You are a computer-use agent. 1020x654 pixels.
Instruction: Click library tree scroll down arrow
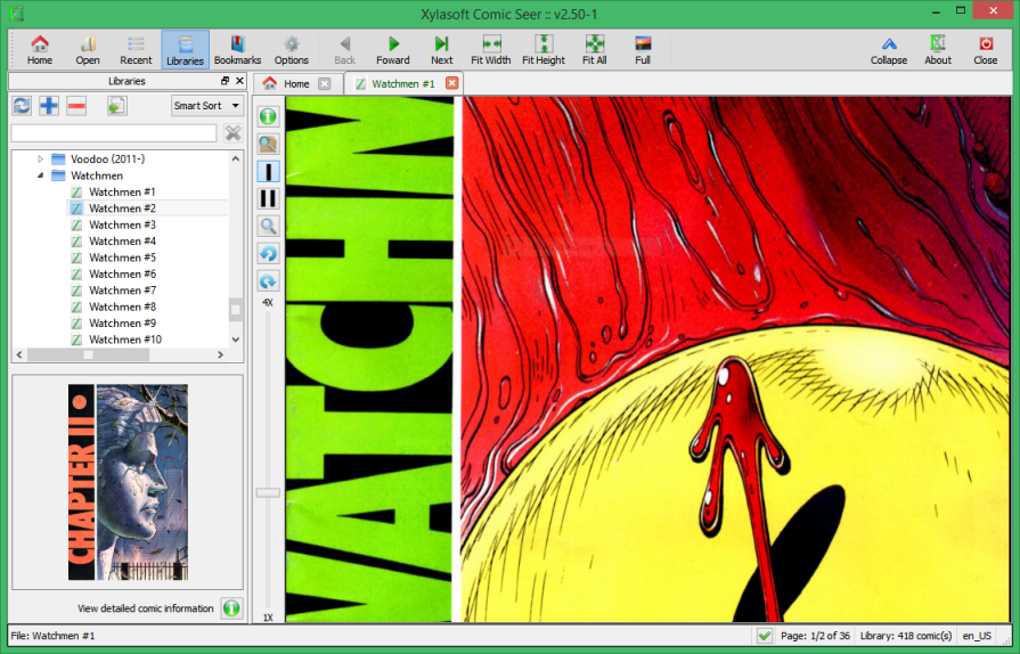235,340
